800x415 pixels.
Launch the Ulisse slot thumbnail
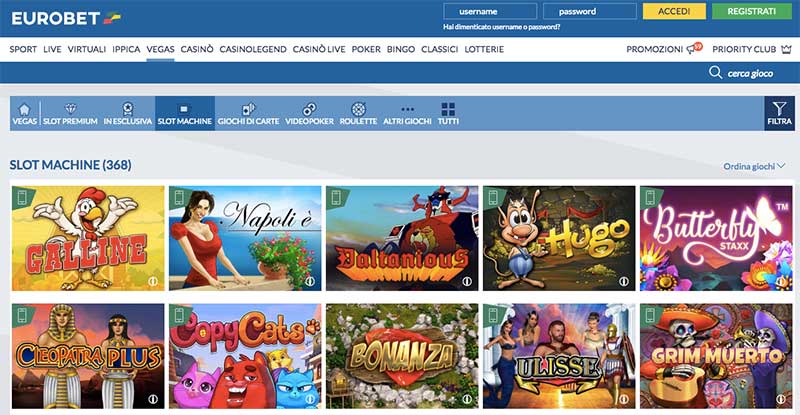tap(559, 356)
